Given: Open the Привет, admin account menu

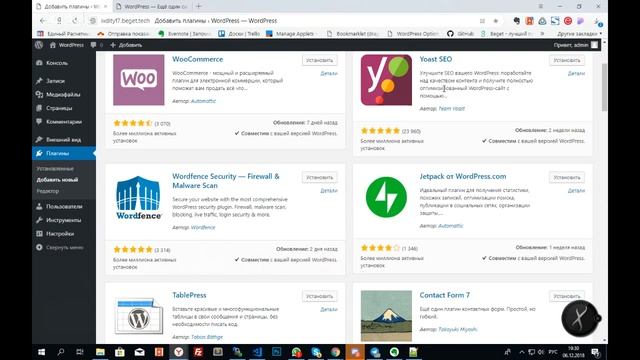Looking at the screenshot, I should (x=576, y=45).
